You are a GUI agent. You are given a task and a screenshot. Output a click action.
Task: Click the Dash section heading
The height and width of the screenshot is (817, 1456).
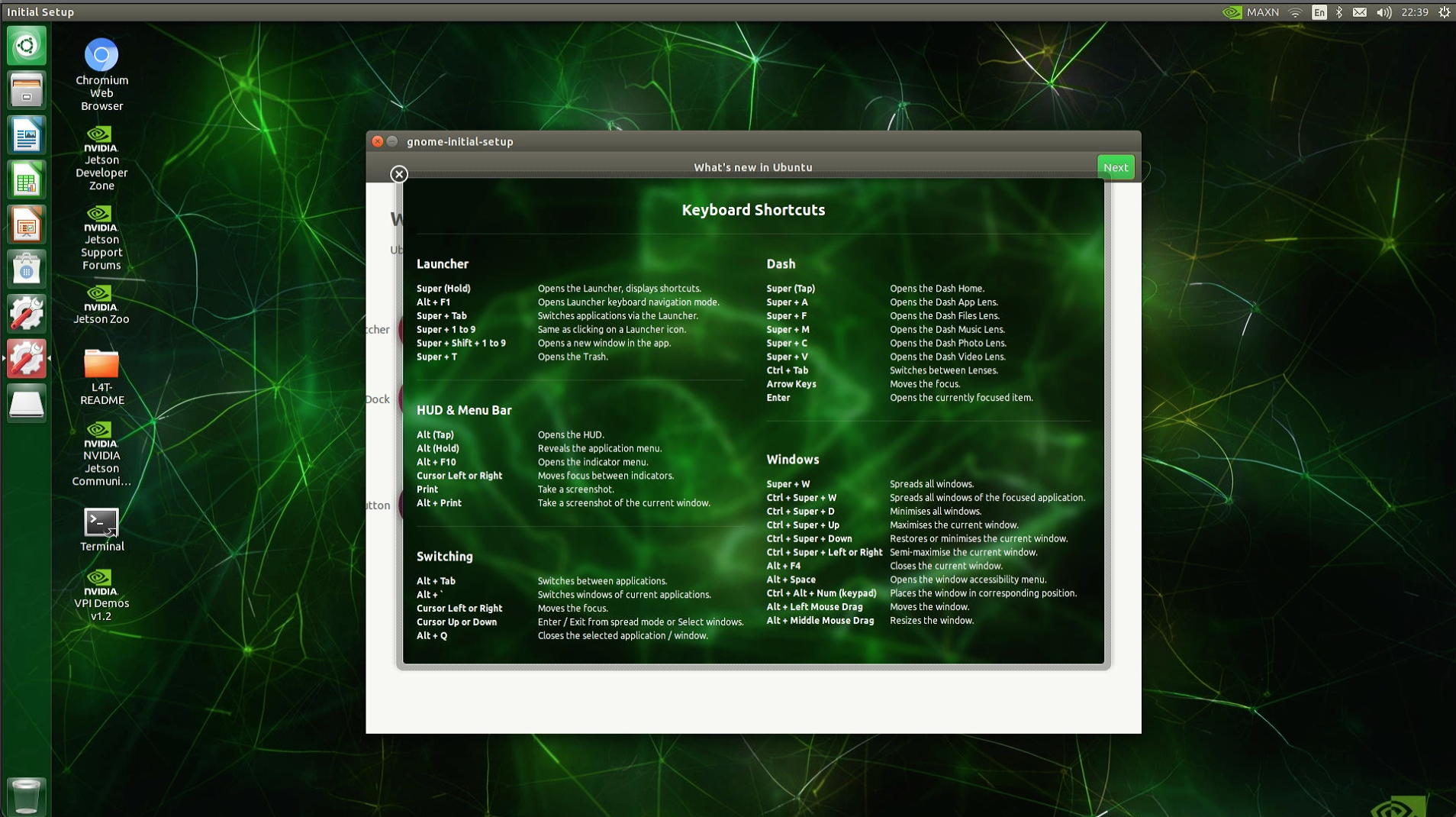(x=781, y=264)
